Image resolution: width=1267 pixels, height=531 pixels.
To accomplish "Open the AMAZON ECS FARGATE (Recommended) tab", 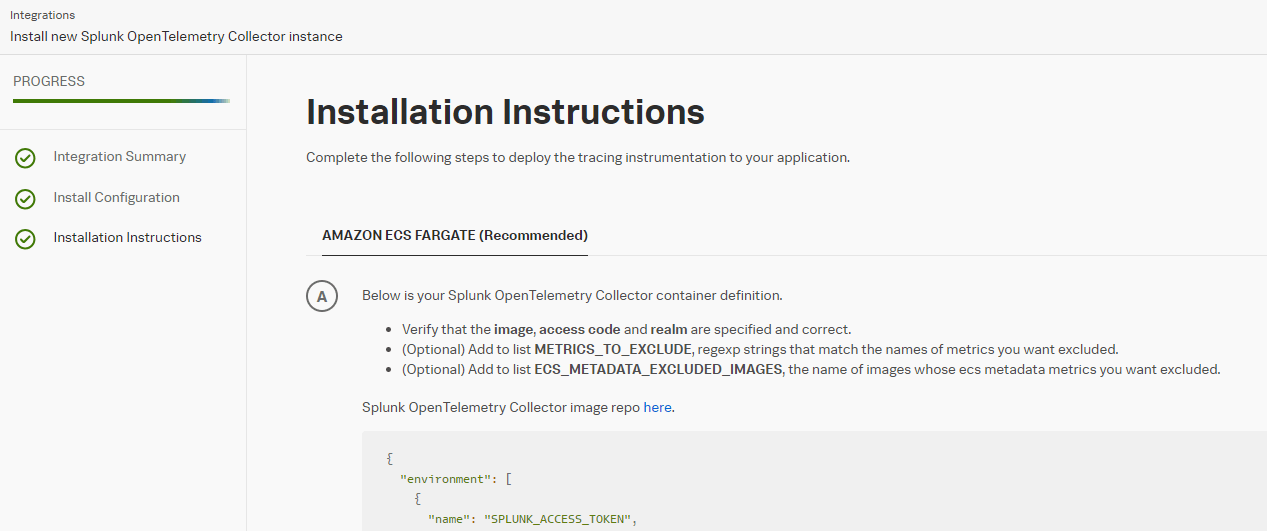I will (x=455, y=236).
